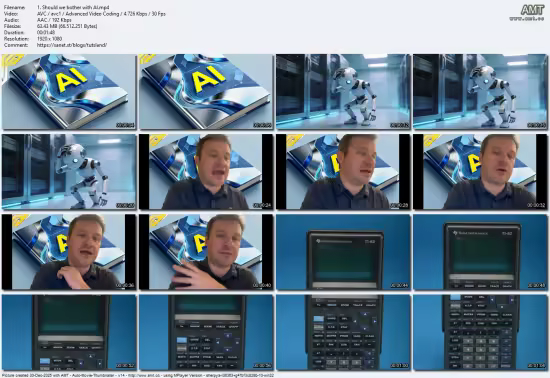The height and width of the screenshot is (378, 550).
Task: Open the calculator thumbnail at 00:00:52
Action: point(69,332)
